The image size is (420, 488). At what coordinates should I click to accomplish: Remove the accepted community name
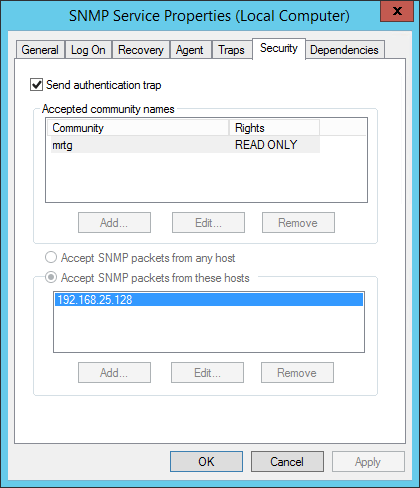(298, 222)
